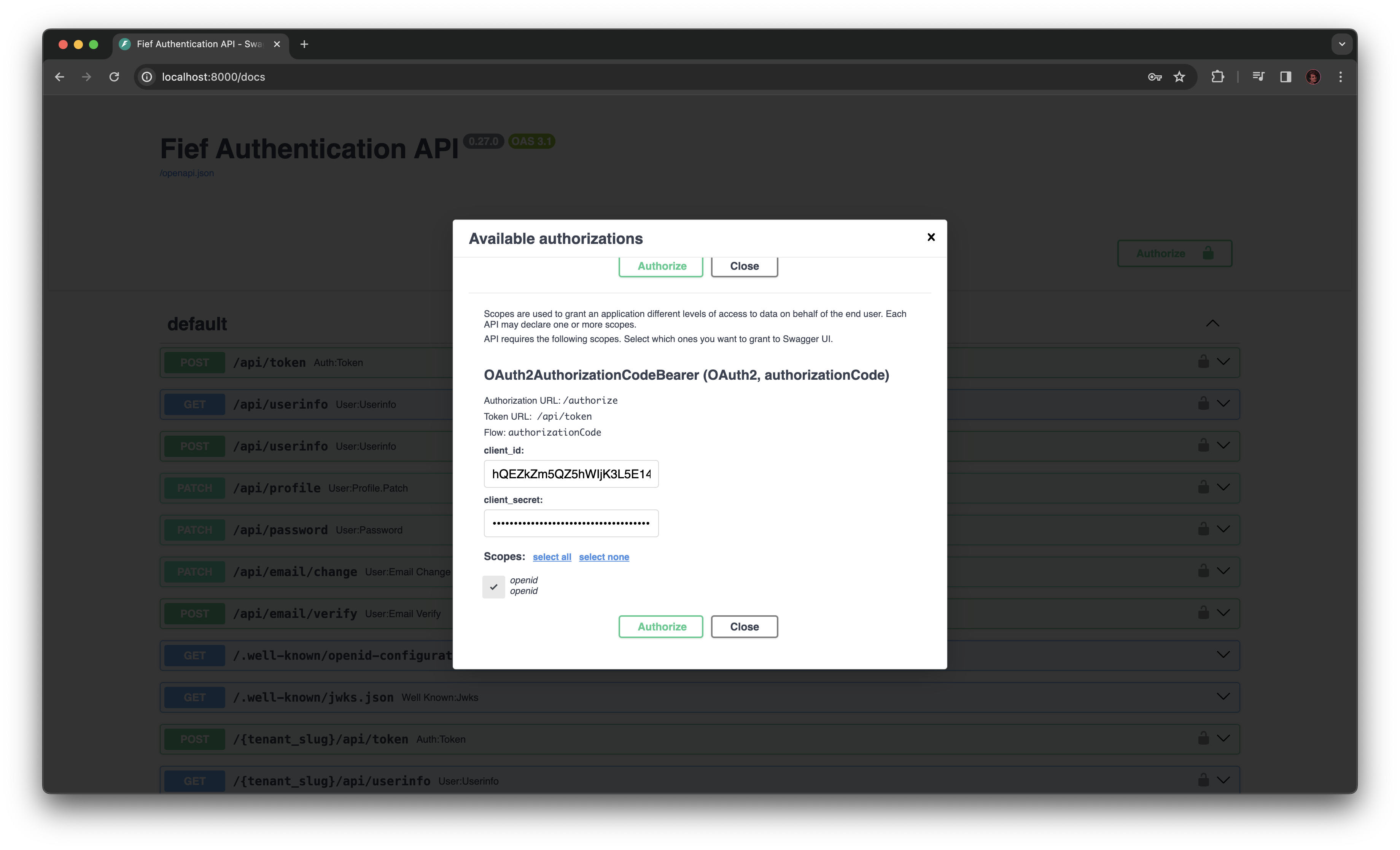Click the site info icon in address bar
The height and width of the screenshot is (850, 1400).
tap(146, 77)
